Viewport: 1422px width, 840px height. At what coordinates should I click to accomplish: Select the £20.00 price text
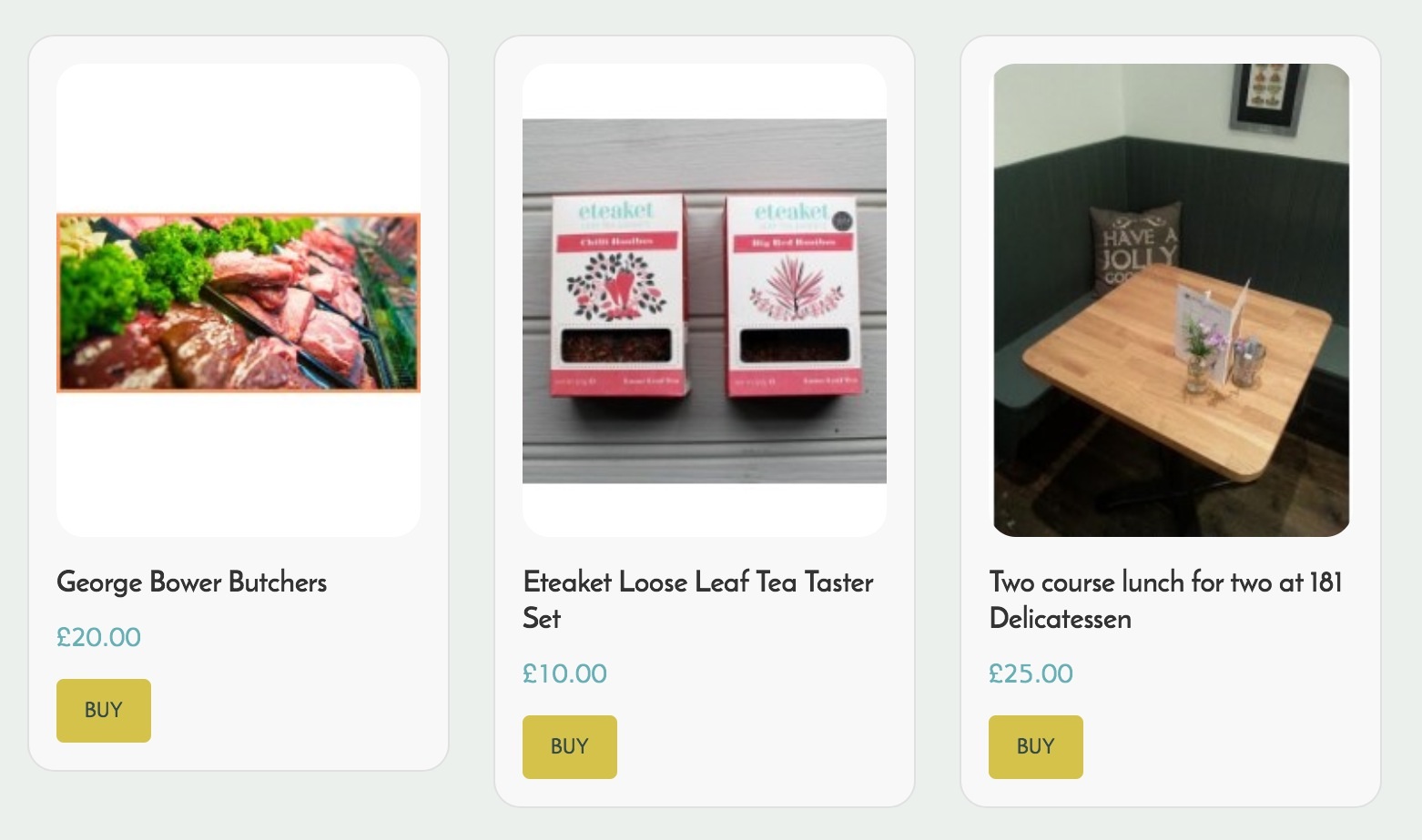pos(98,637)
